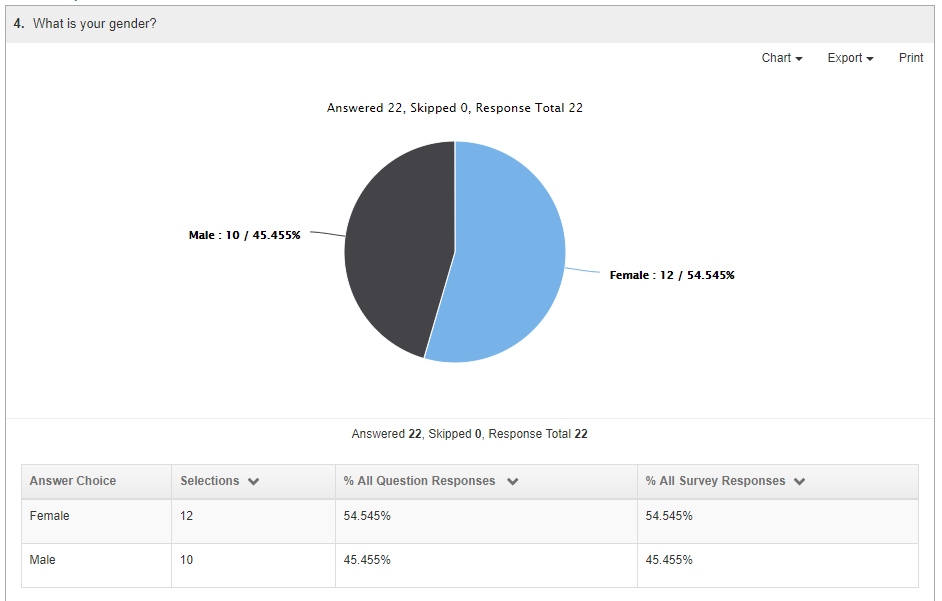Click the response summary line above the table
Viewport: 942px width, 601px height.
coord(469,434)
